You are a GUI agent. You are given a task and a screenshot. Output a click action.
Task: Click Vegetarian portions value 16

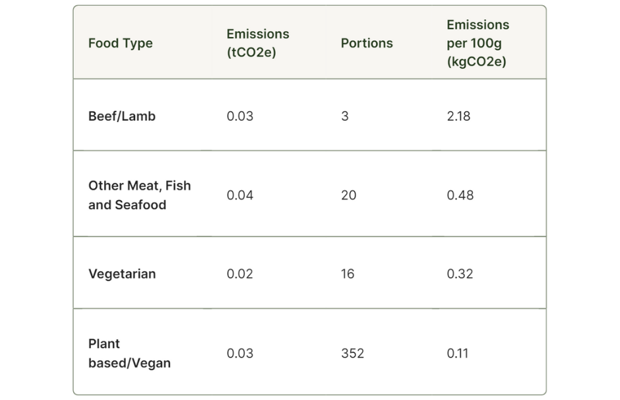pyautogui.click(x=347, y=274)
